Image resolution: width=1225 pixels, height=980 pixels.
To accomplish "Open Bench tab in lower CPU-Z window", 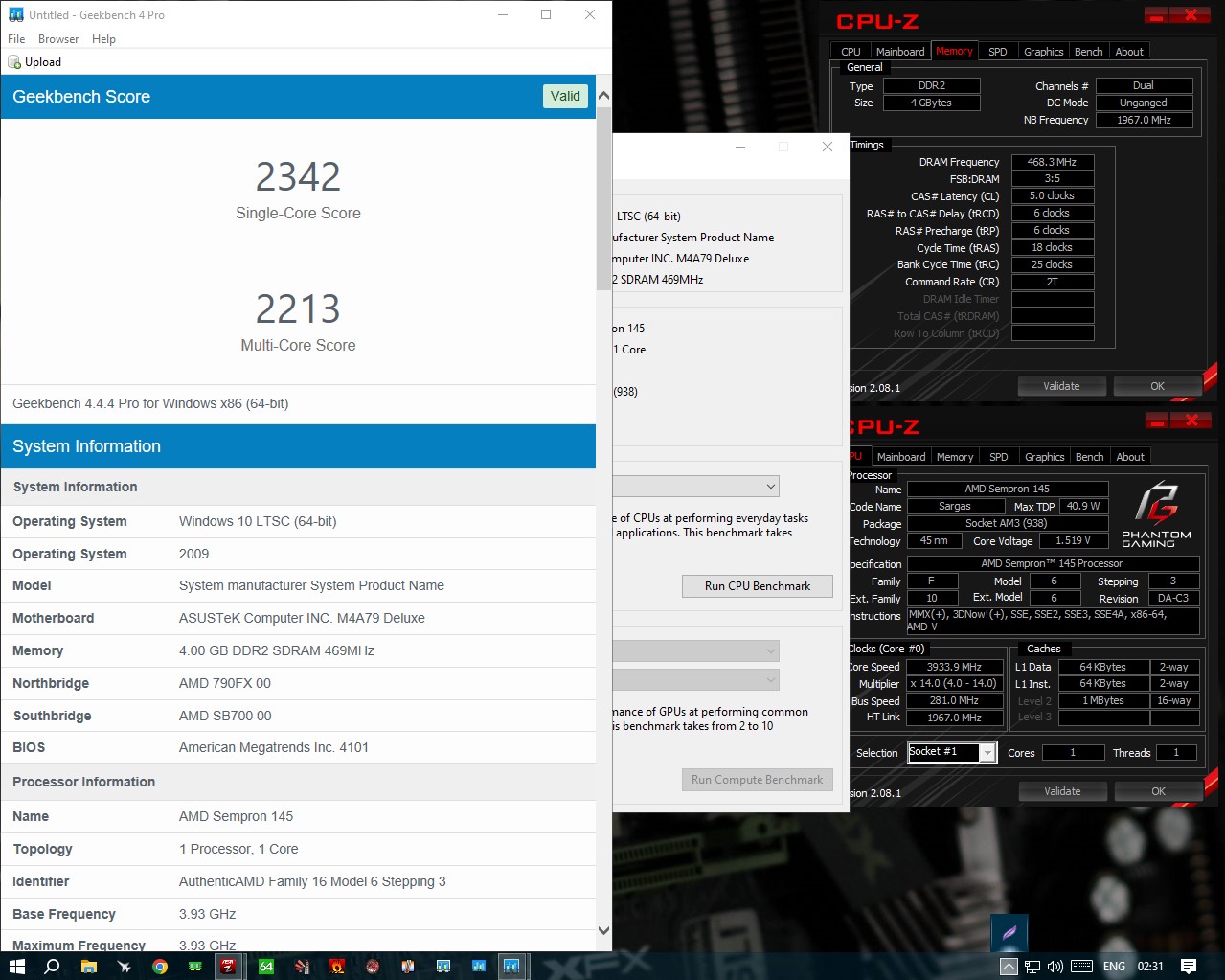I will coord(1089,457).
